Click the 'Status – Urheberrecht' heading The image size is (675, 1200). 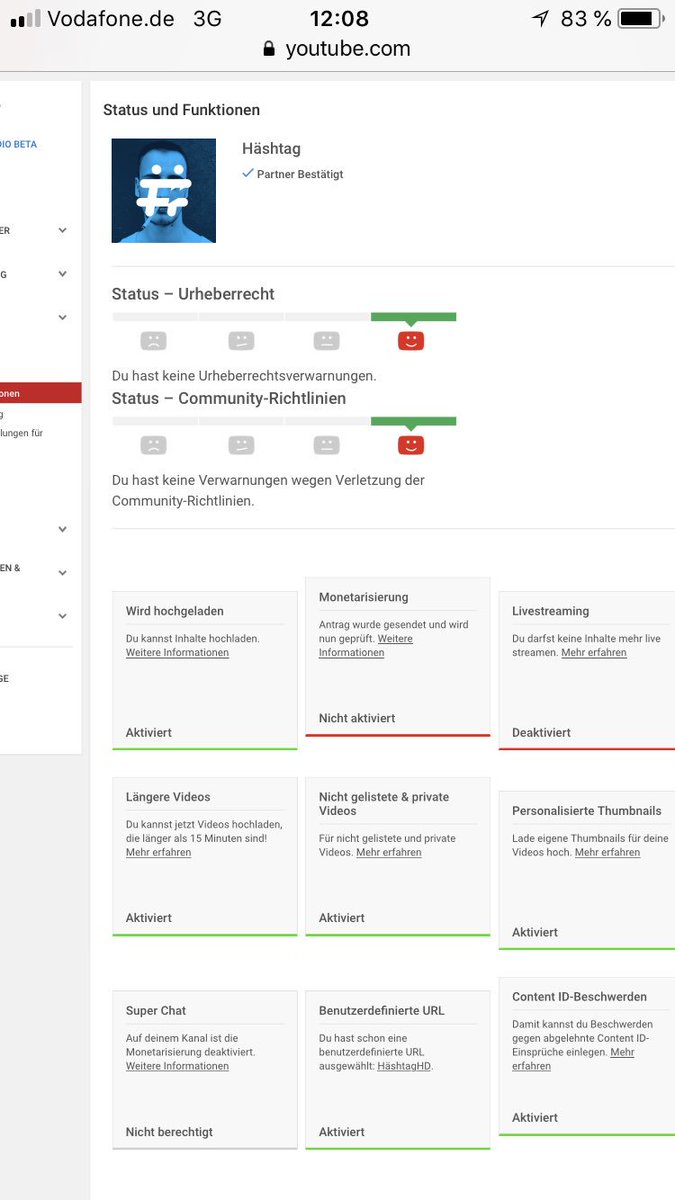(193, 294)
